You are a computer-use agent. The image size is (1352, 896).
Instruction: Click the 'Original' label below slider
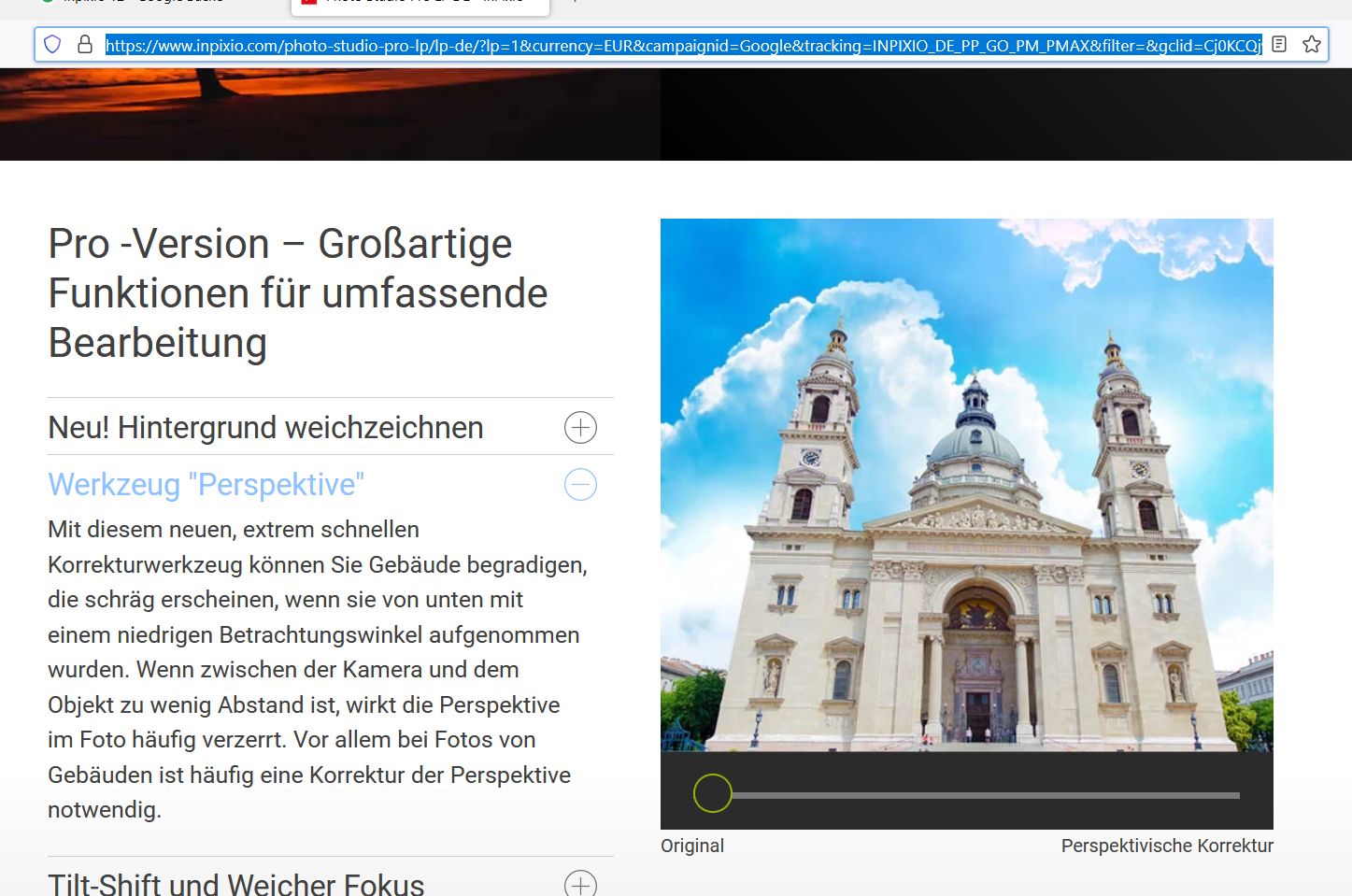tap(691, 846)
